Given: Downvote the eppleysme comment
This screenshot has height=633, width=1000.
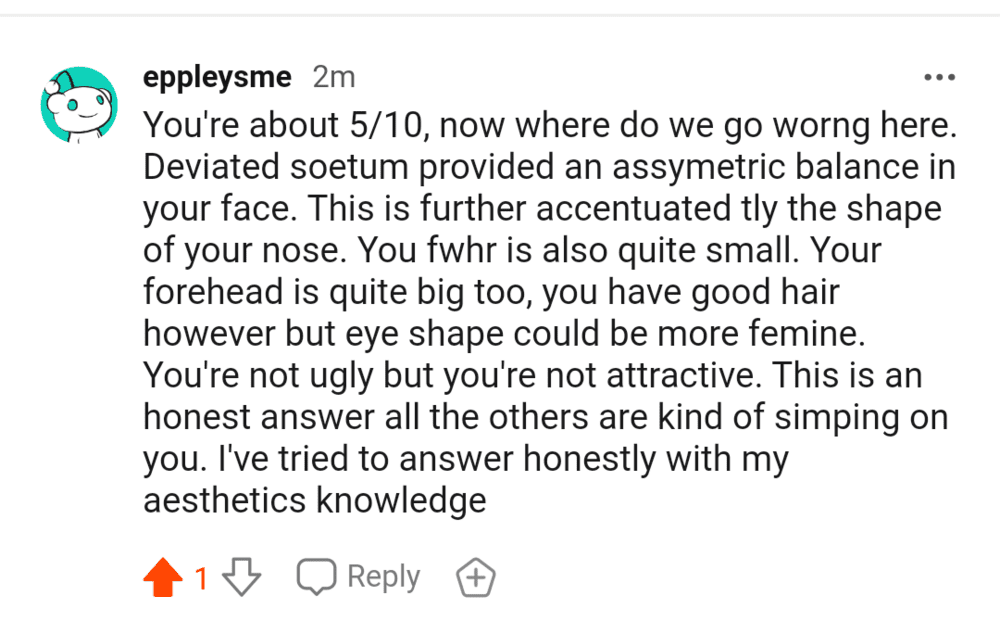Looking at the screenshot, I should click(241, 578).
